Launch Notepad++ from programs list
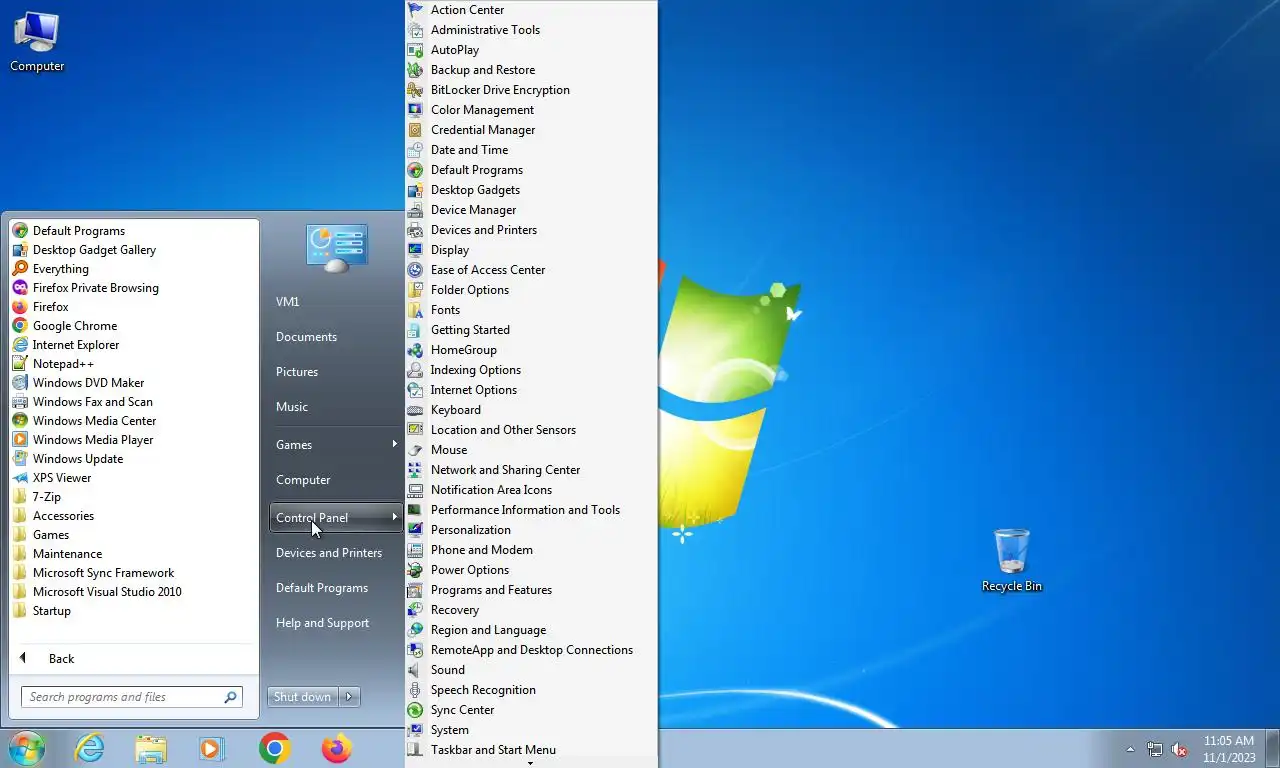Image resolution: width=1280 pixels, height=768 pixels. point(134,364)
